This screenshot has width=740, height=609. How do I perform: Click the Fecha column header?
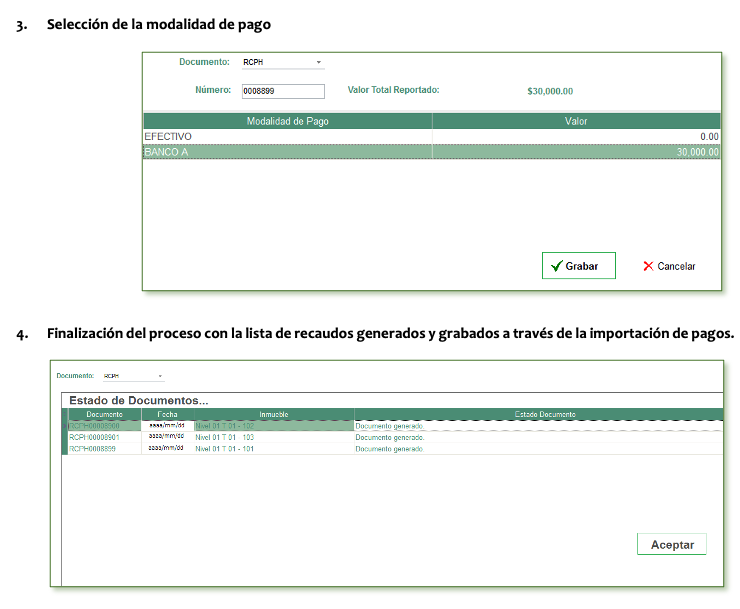click(x=167, y=414)
